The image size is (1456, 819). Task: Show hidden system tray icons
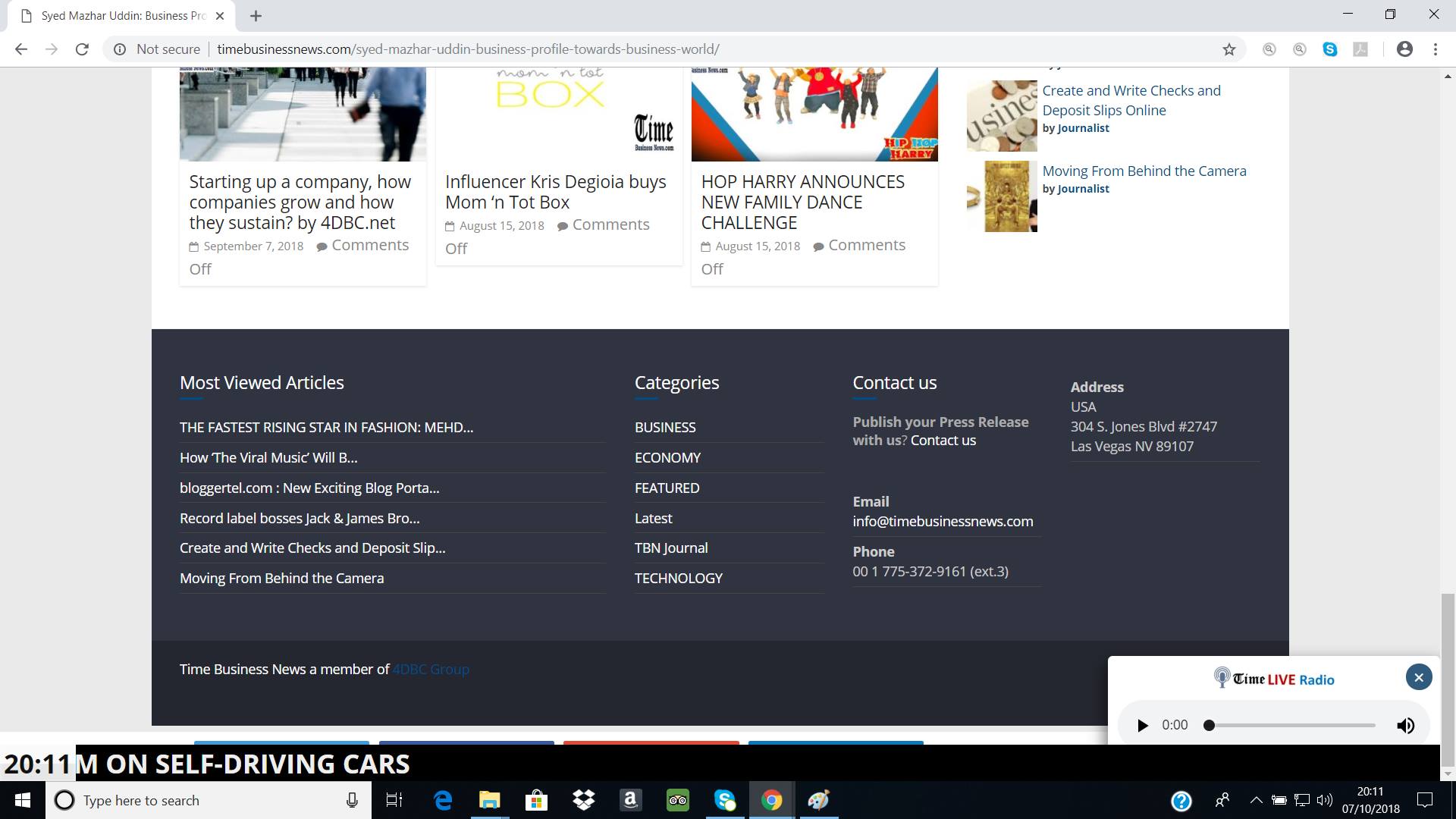(1256, 800)
